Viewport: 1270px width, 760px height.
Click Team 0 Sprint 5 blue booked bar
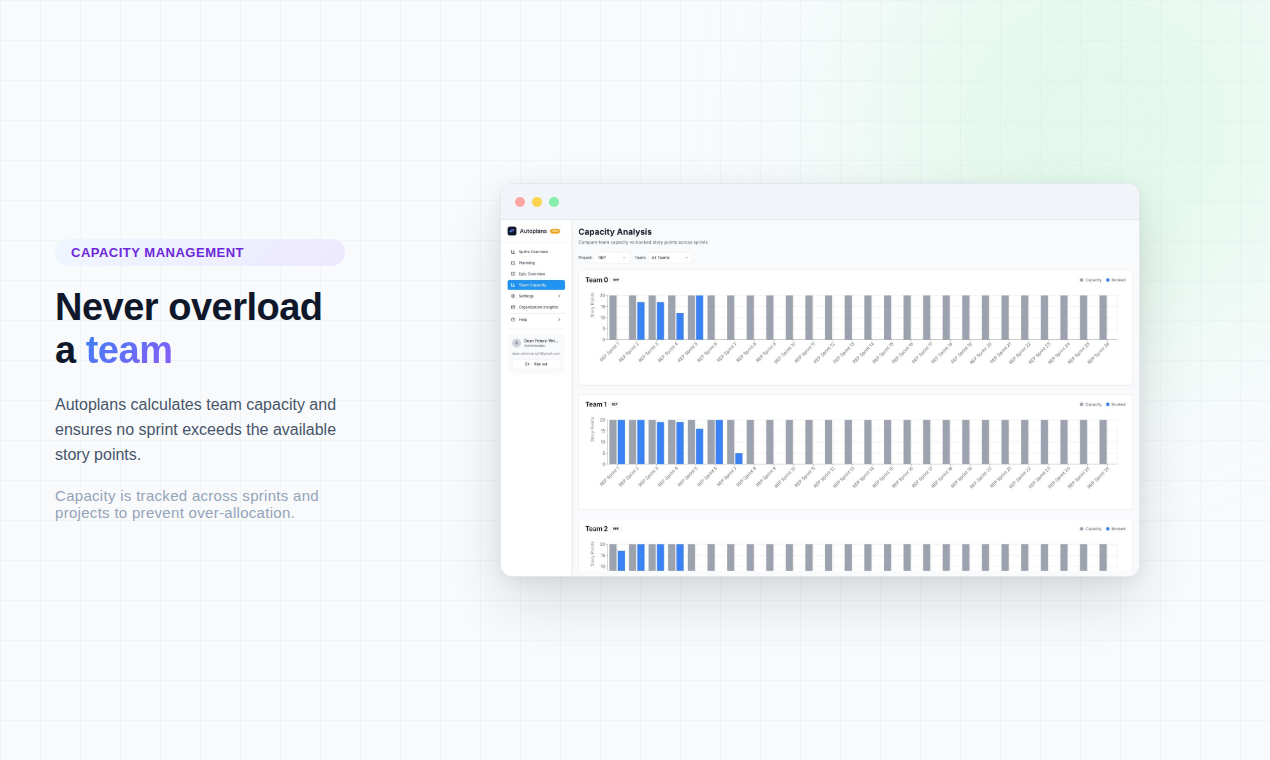click(700, 317)
